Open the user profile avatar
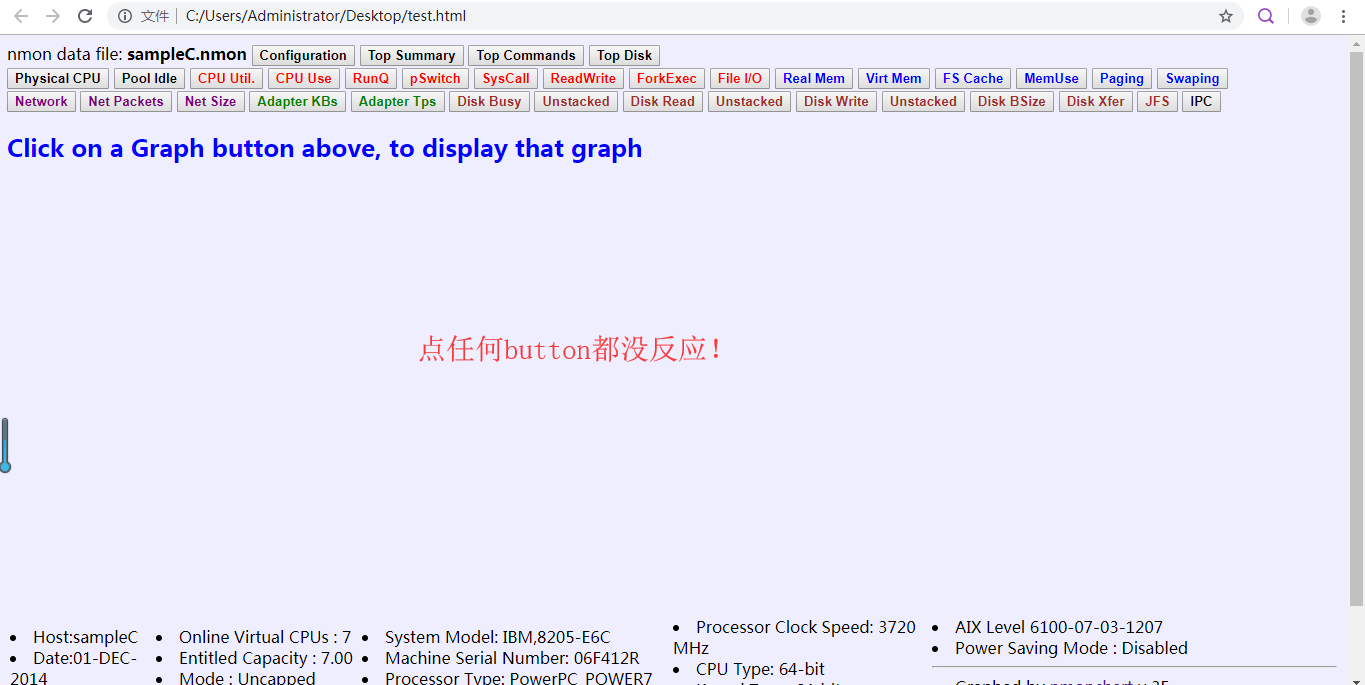The height and width of the screenshot is (685, 1365). click(x=1310, y=16)
